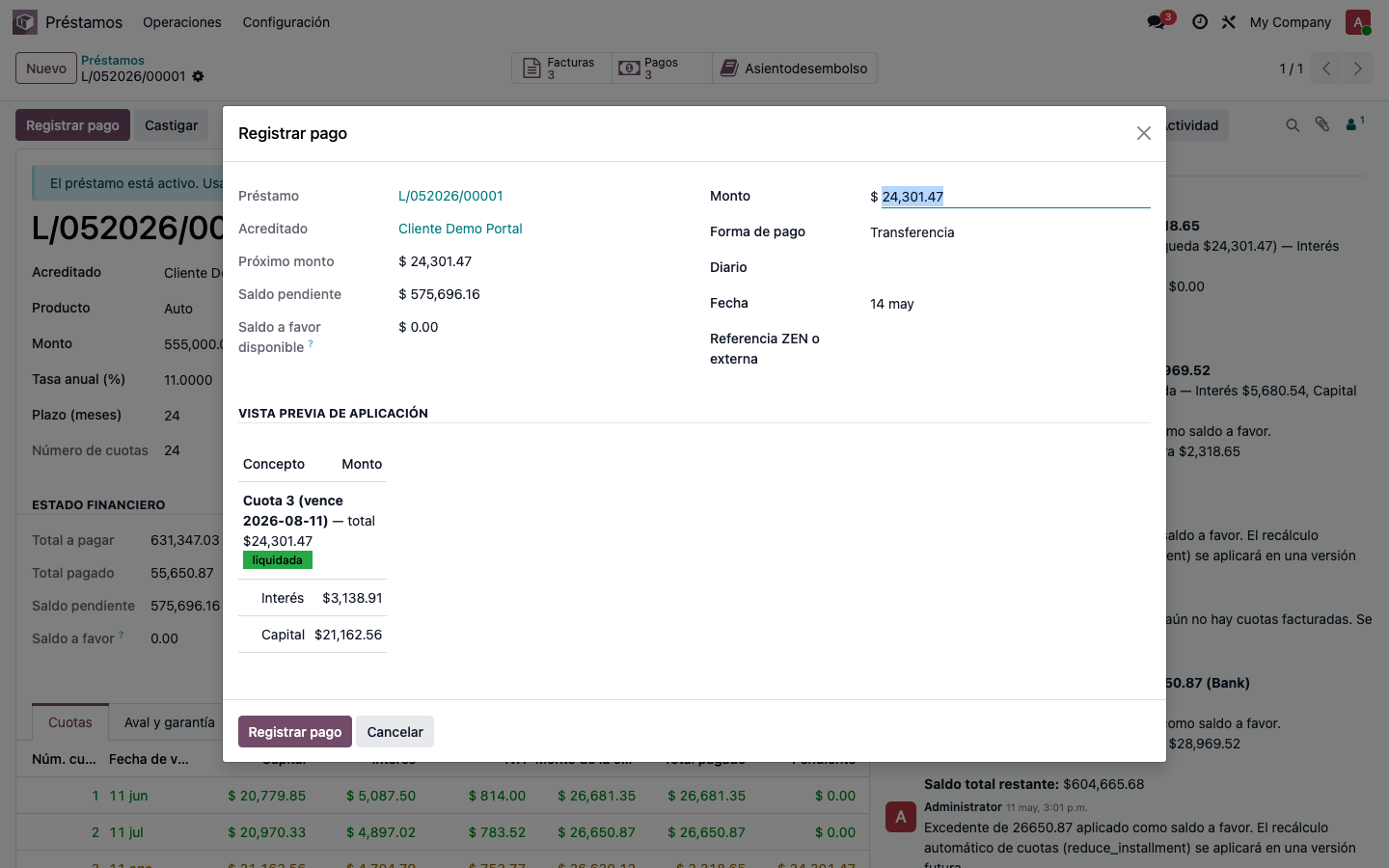Click the Próximo monto value $ 24,301.47
Viewport: 1389px width, 868px height.
(435, 261)
